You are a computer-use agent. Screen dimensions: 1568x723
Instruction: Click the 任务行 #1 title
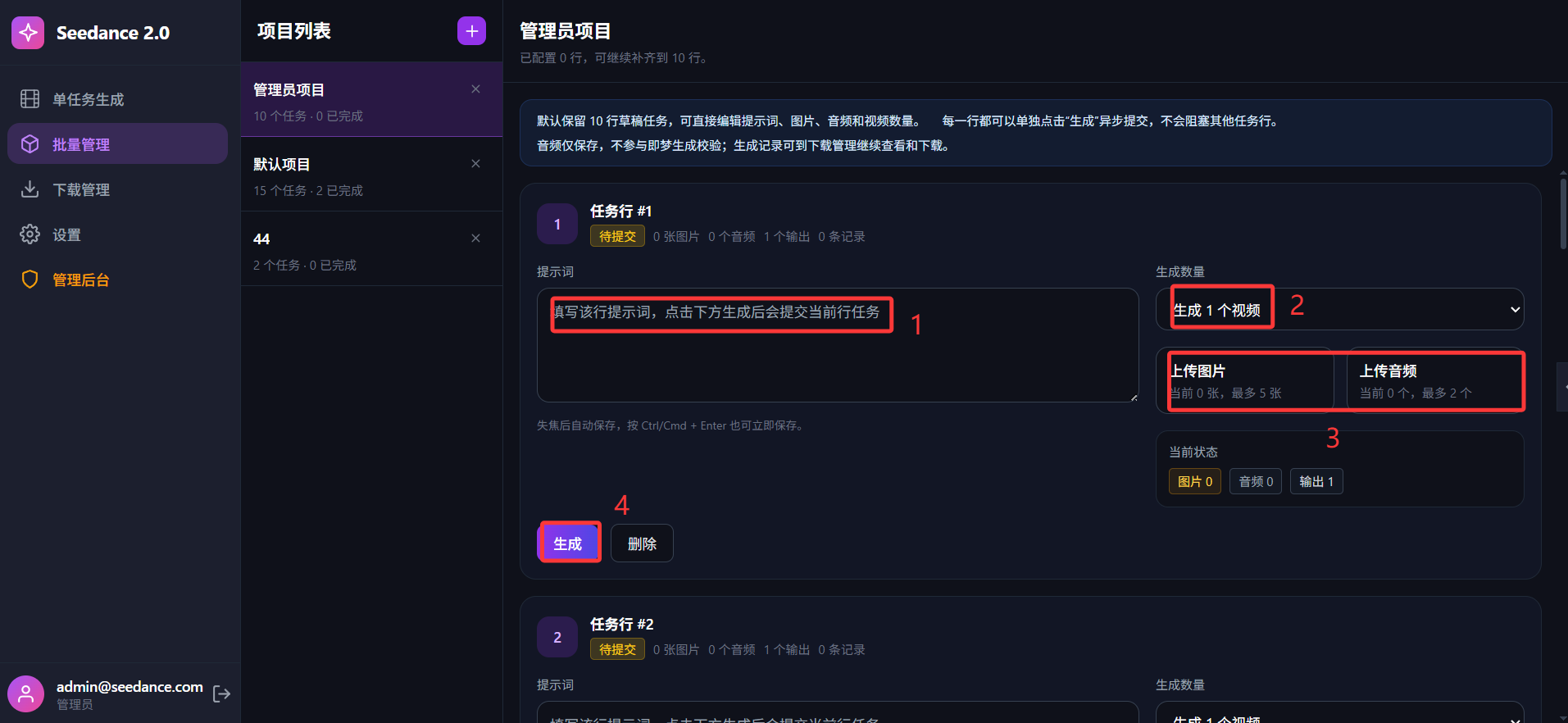click(621, 211)
